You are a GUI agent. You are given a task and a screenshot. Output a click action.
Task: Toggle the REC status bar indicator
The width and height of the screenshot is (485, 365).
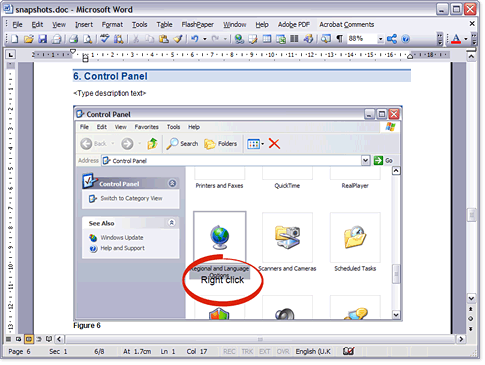click(229, 351)
